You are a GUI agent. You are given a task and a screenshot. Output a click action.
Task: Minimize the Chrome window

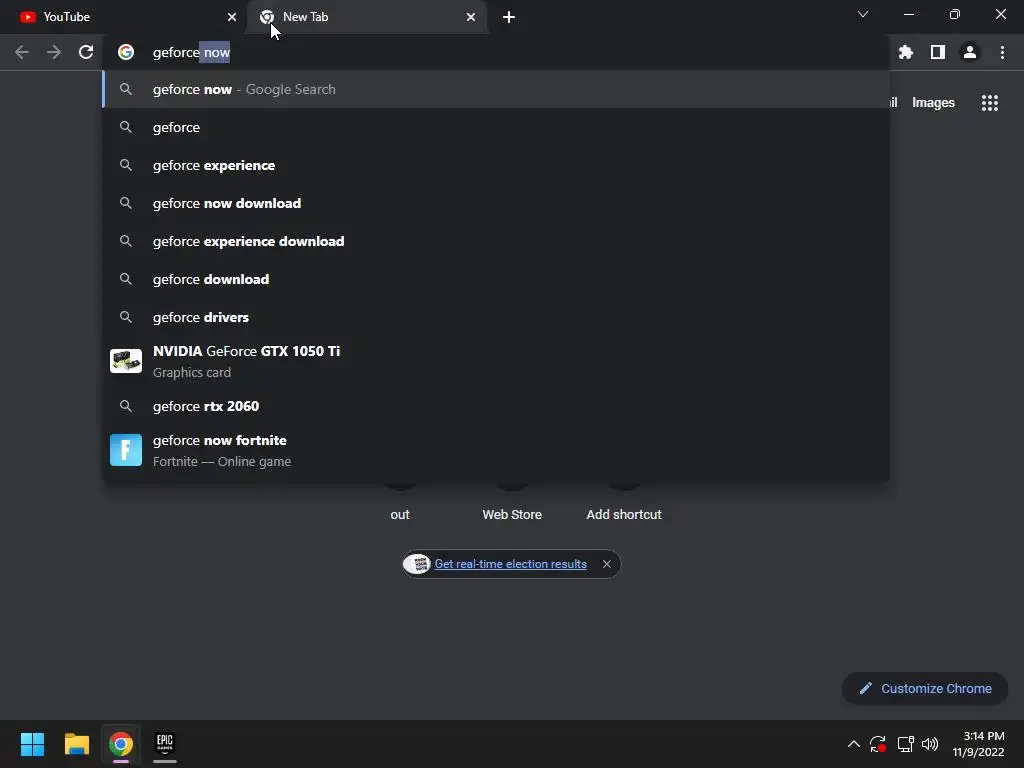click(x=908, y=14)
